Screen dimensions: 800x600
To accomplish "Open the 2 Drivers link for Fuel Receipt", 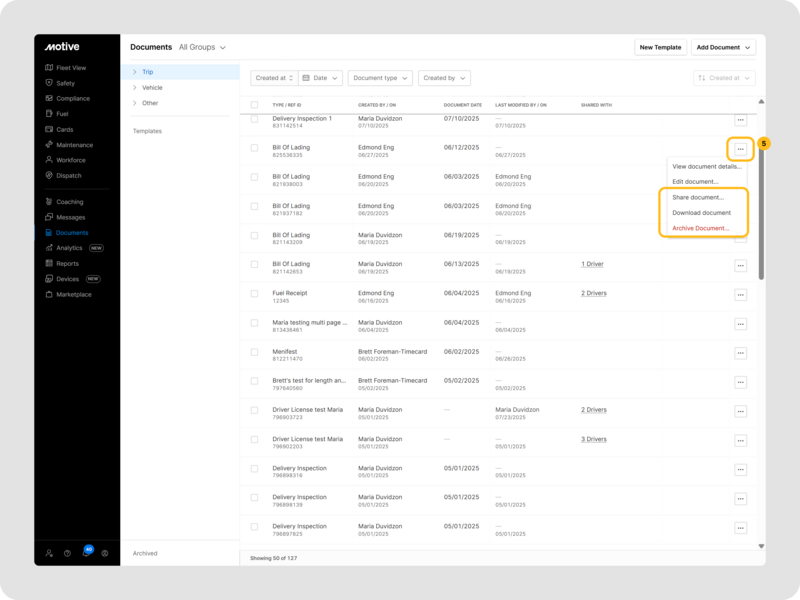I will tap(594, 293).
